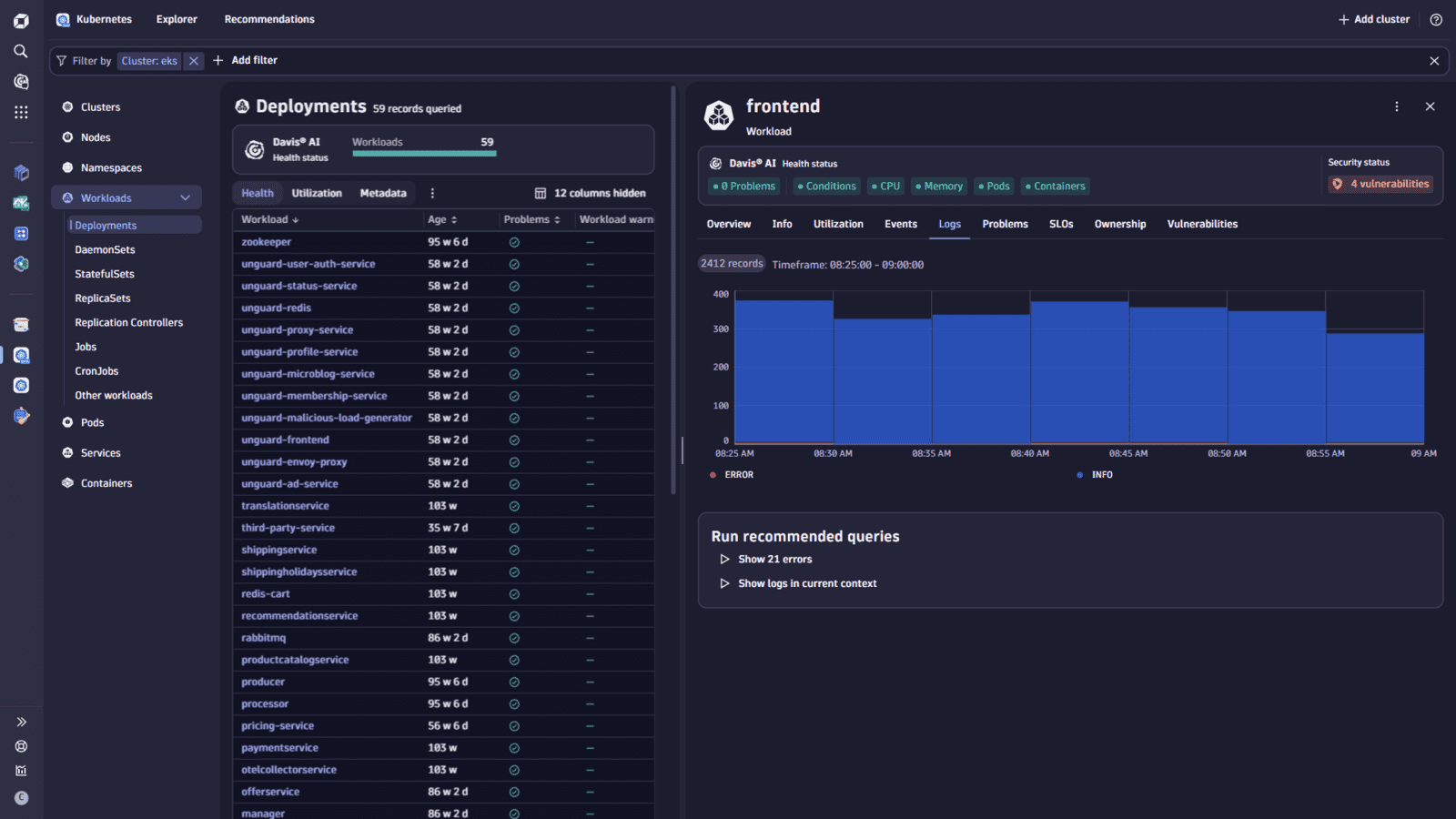This screenshot has width=1456, height=819.
Task: Open the frontend workload three-dot menu
Action: [1397, 106]
